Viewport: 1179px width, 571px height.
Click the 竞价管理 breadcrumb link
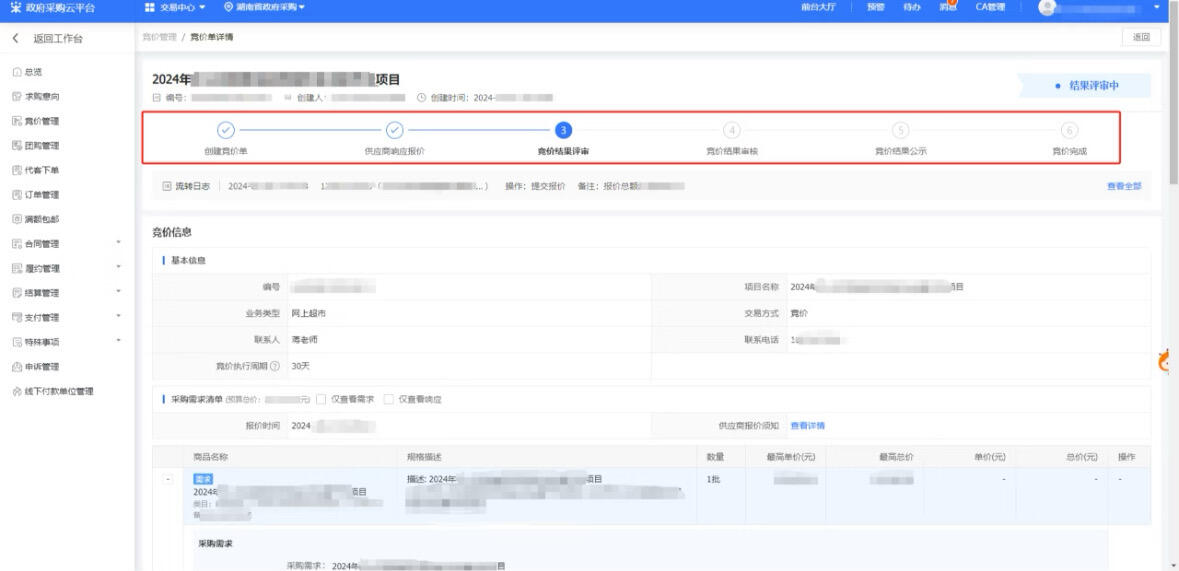[x=159, y=37]
